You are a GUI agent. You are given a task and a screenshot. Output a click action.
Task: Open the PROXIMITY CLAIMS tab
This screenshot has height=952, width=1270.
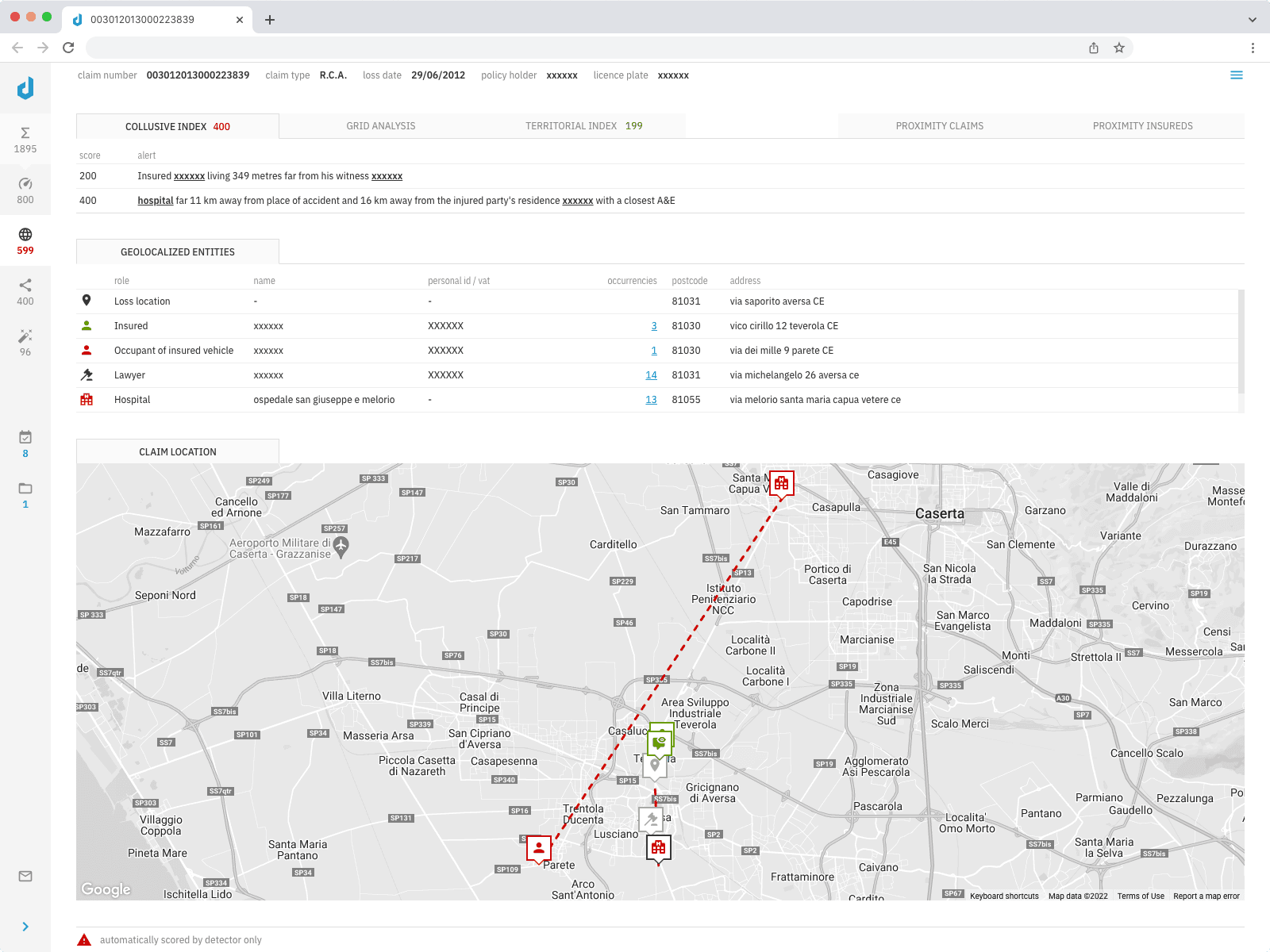coord(940,126)
